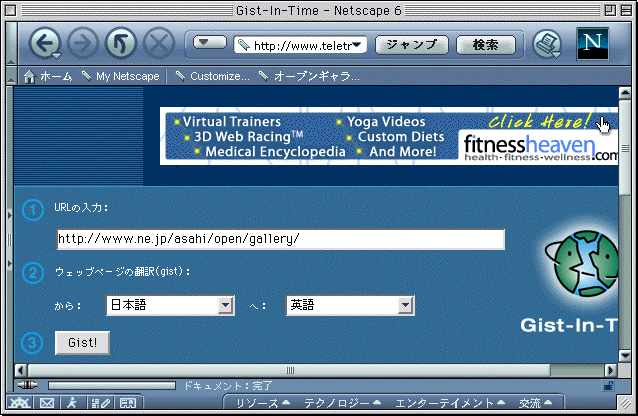Click the horizontal scrollbar thumb
Viewport: 638px width, 416px height.
pos(289,370)
